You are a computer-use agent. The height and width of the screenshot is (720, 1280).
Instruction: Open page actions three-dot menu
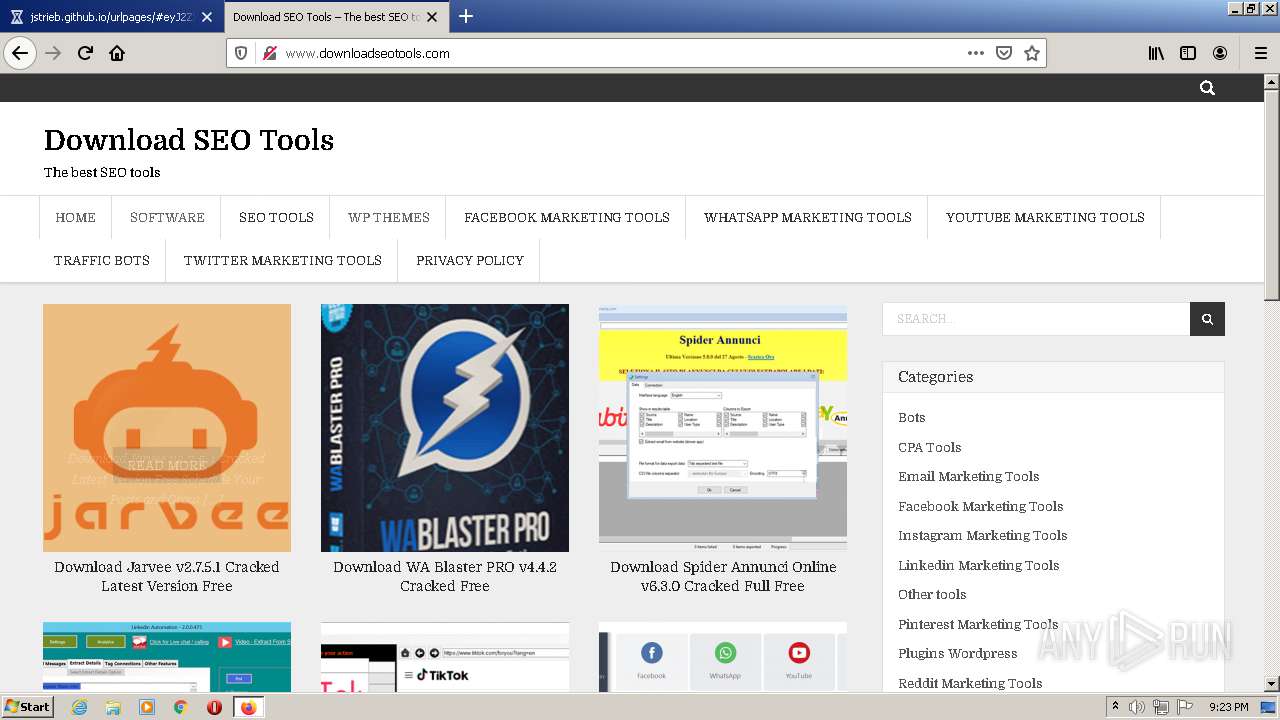(x=976, y=53)
